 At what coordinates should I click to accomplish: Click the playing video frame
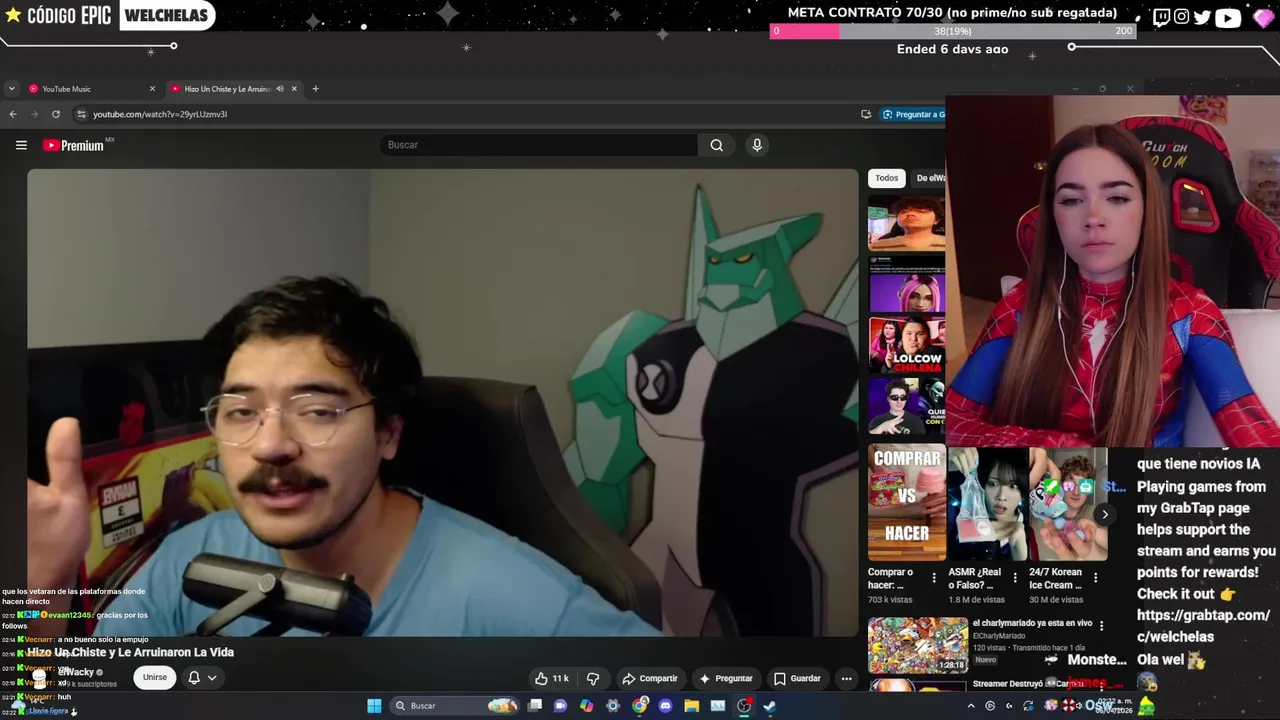pyautogui.click(x=443, y=402)
